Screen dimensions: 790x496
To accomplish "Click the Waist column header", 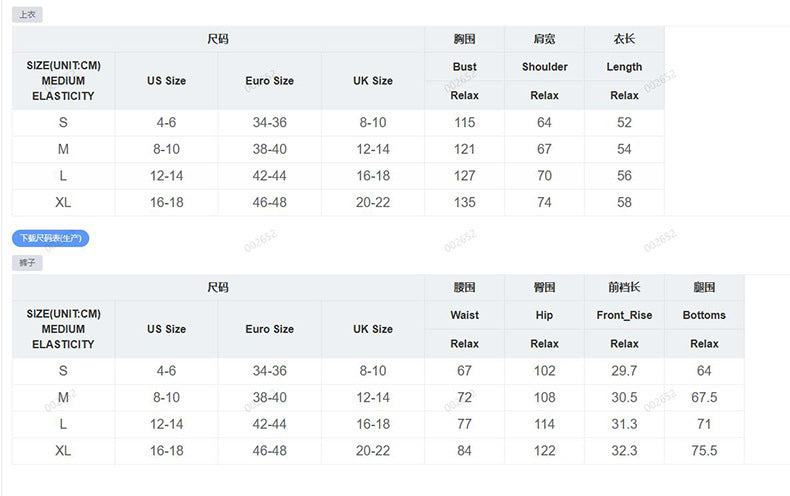I will coord(464,315).
